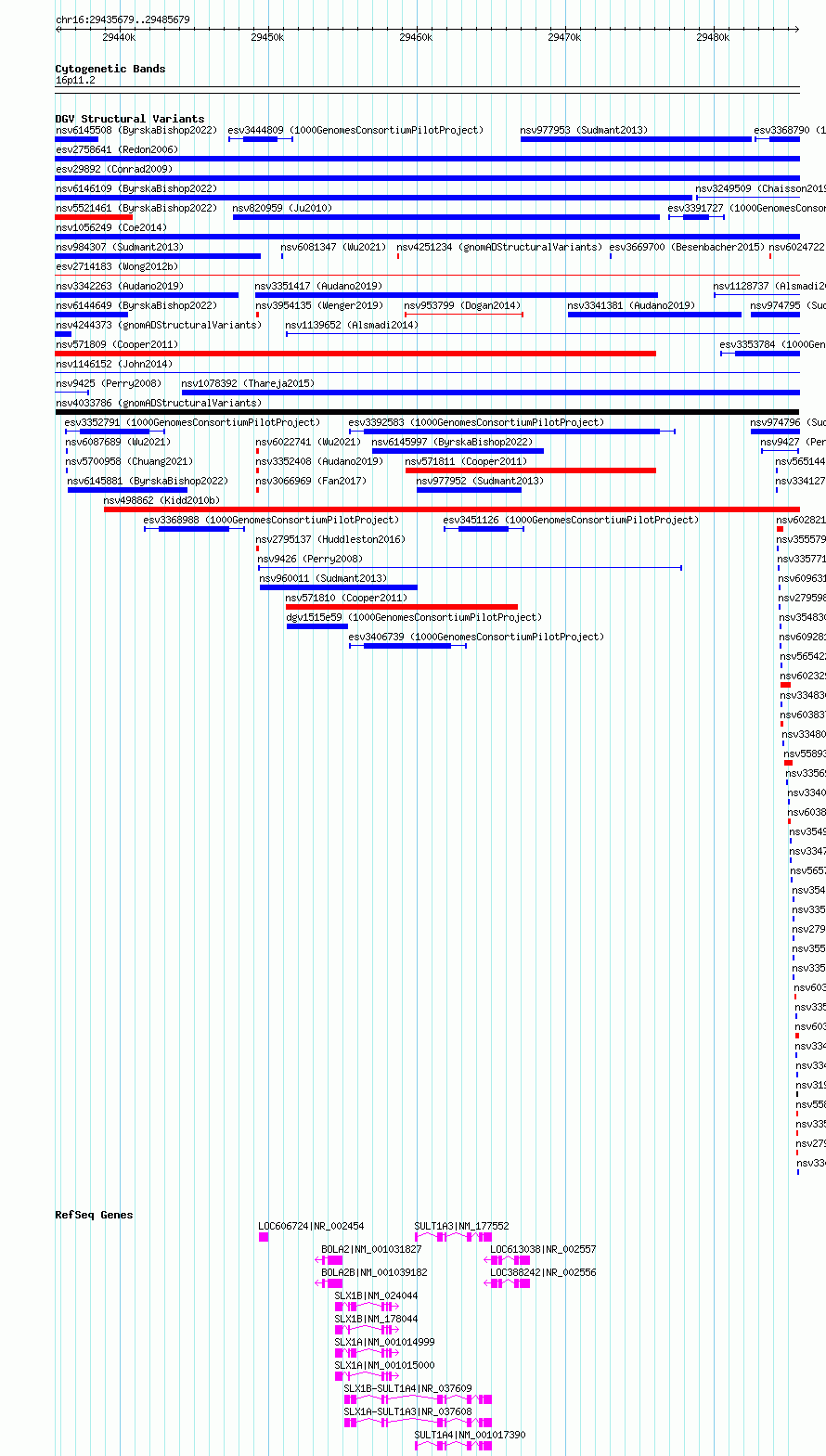Screen dimensions: 826x1456
Task: Select nsv4244373 (gnomADStructuralVariants) label
Action: 158,325
